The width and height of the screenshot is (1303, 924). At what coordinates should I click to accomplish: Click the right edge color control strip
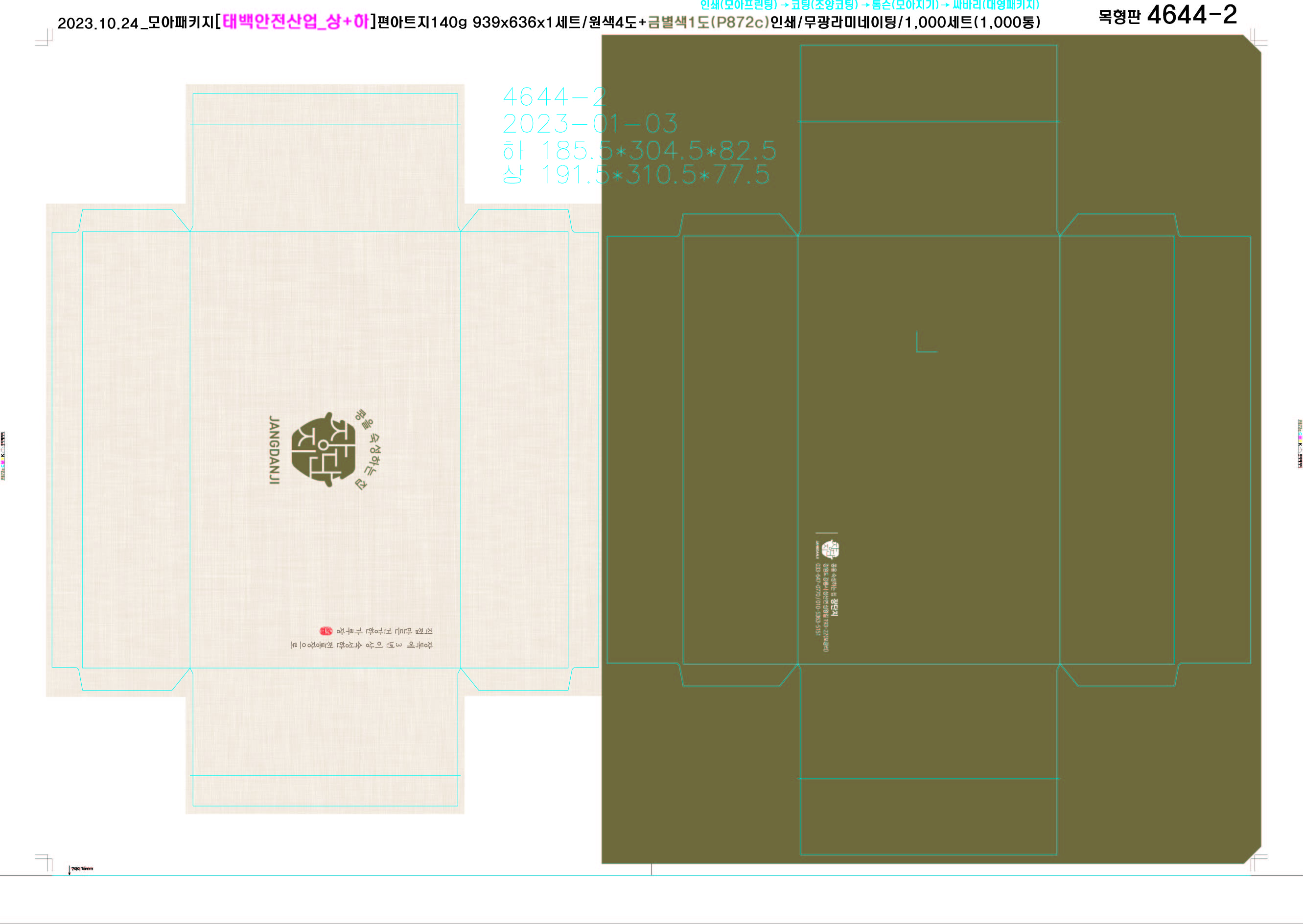(1300, 443)
